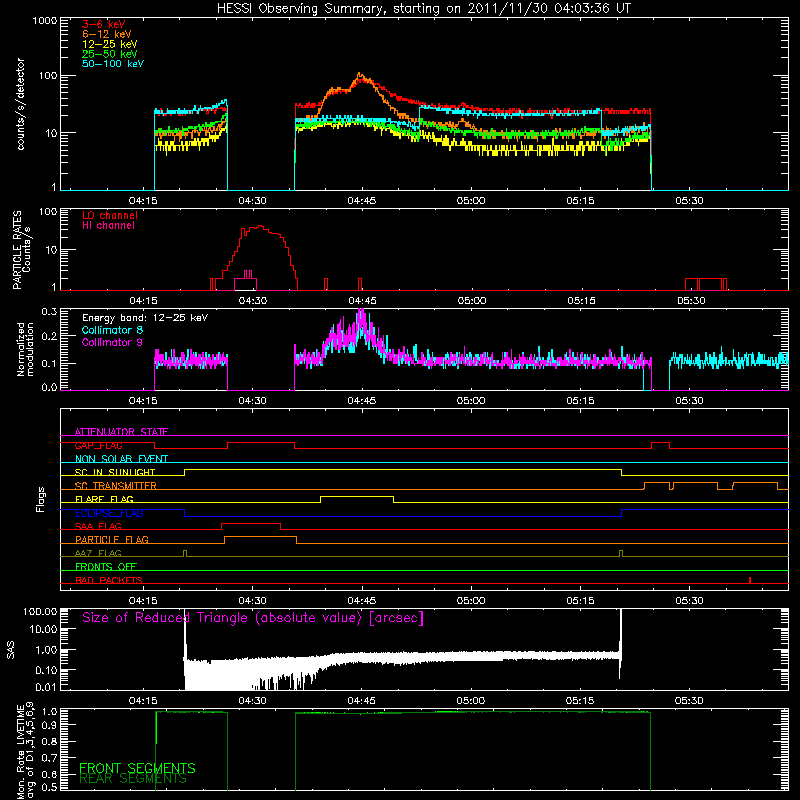800x800 pixels.
Task: Click the REAR SEGMENTS legend label
Action: [x=133, y=779]
